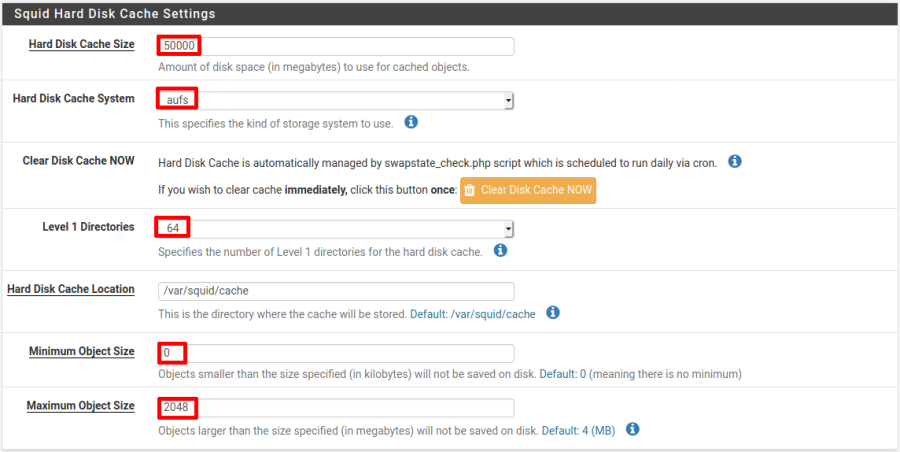Open info icon beside the swapstate_check.php cron description
This screenshot has height=452, width=900.
click(735, 161)
